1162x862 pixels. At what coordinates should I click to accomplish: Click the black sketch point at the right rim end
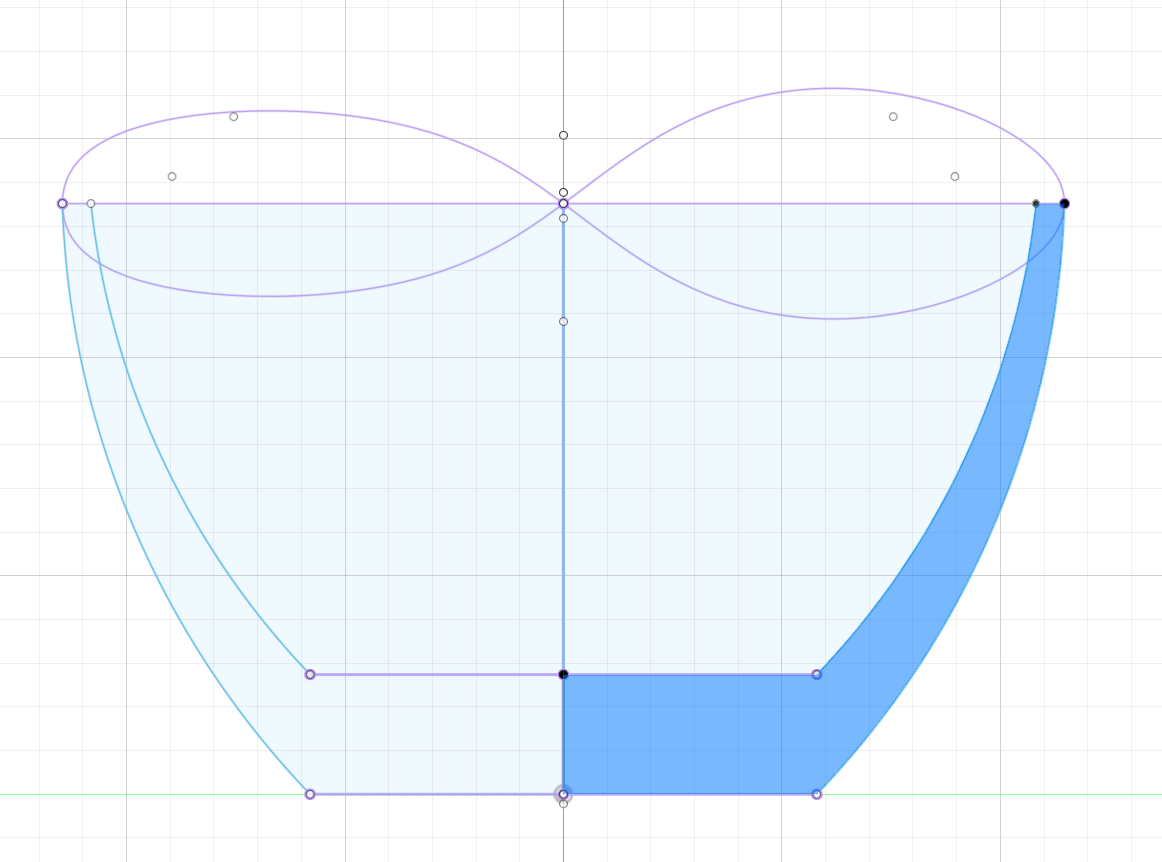tap(1064, 203)
